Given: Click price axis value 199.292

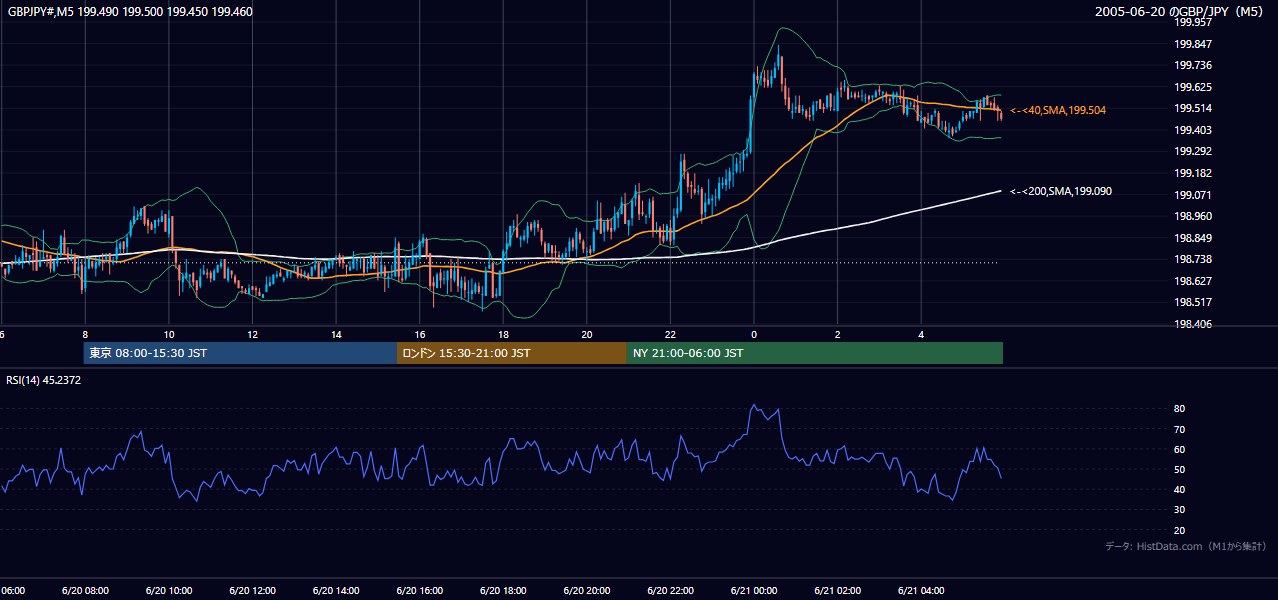Looking at the screenshot, I should pyautogui.click(x=1193, y=152).
